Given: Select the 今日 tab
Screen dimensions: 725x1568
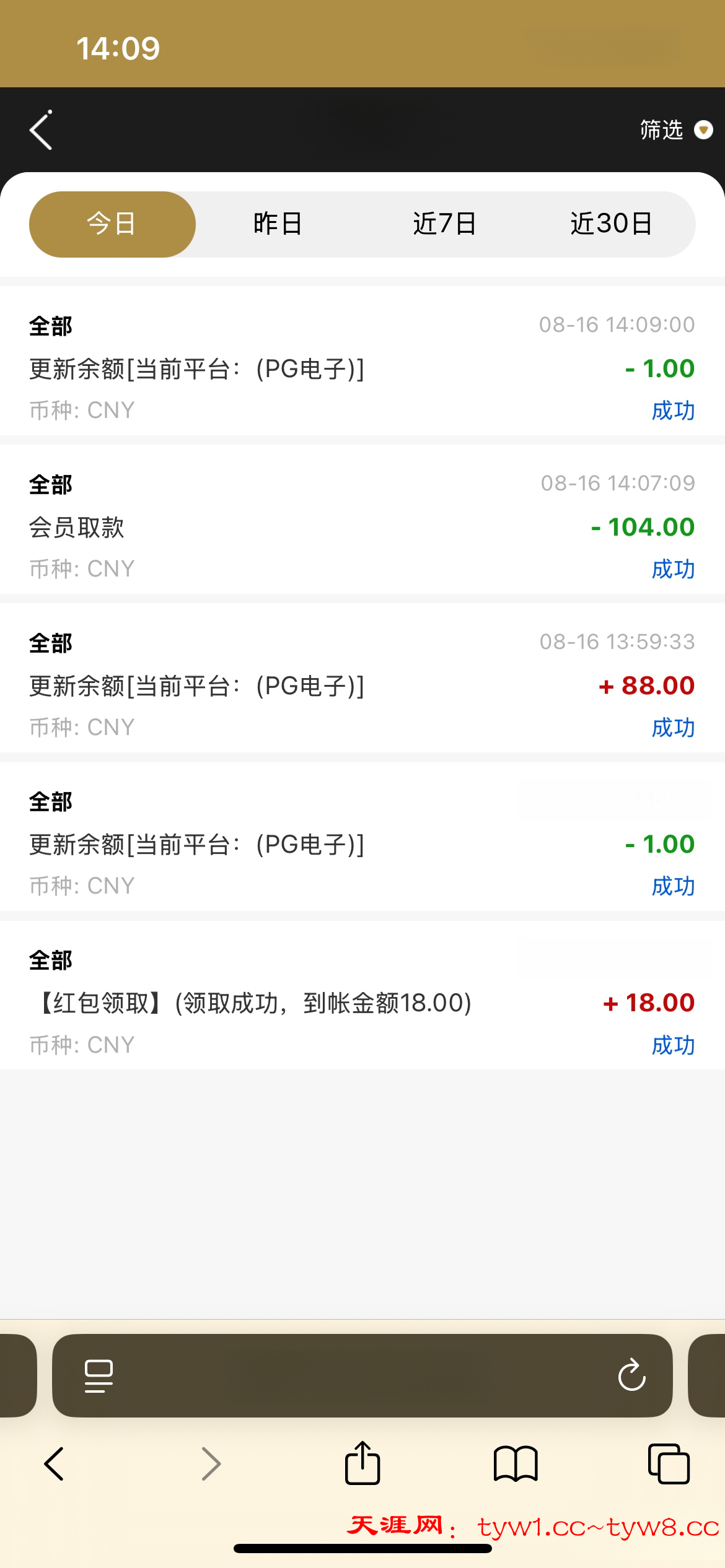Looking at the screenshot, I should coord(112,224).
